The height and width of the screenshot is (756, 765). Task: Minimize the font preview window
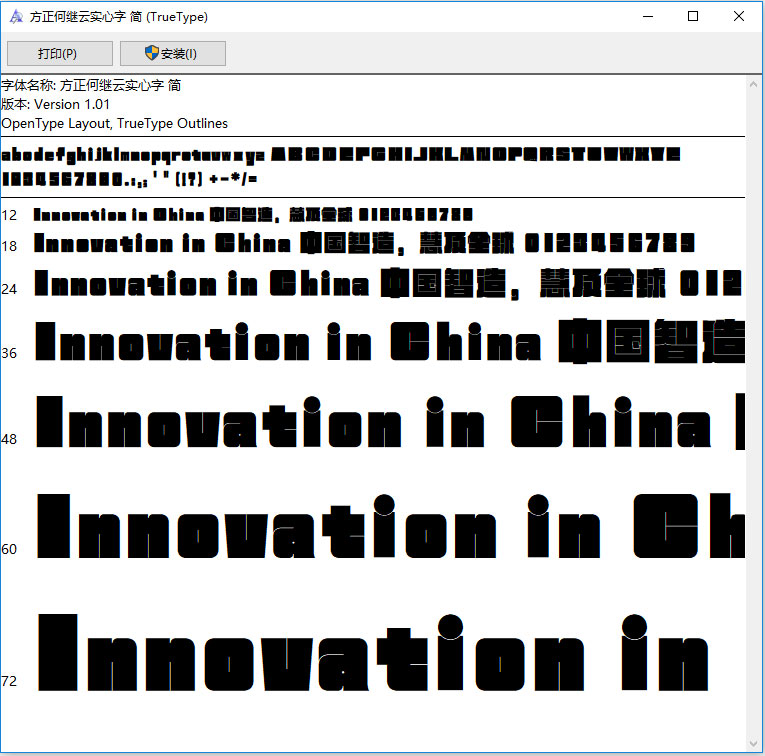(648, 17)
